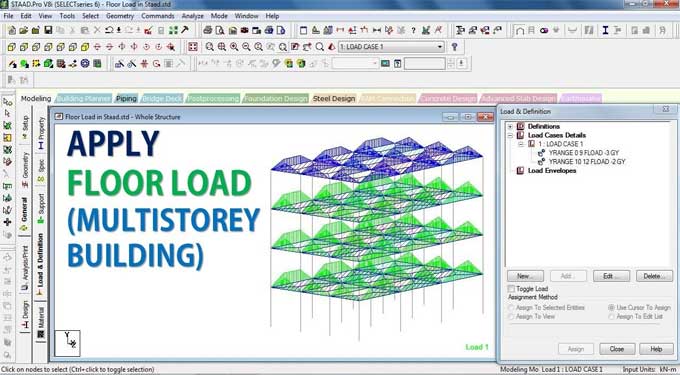The image size is (680, 375).
Task: Click the Zoom Window magnifier icon
Action: click(x=209, y=47)
